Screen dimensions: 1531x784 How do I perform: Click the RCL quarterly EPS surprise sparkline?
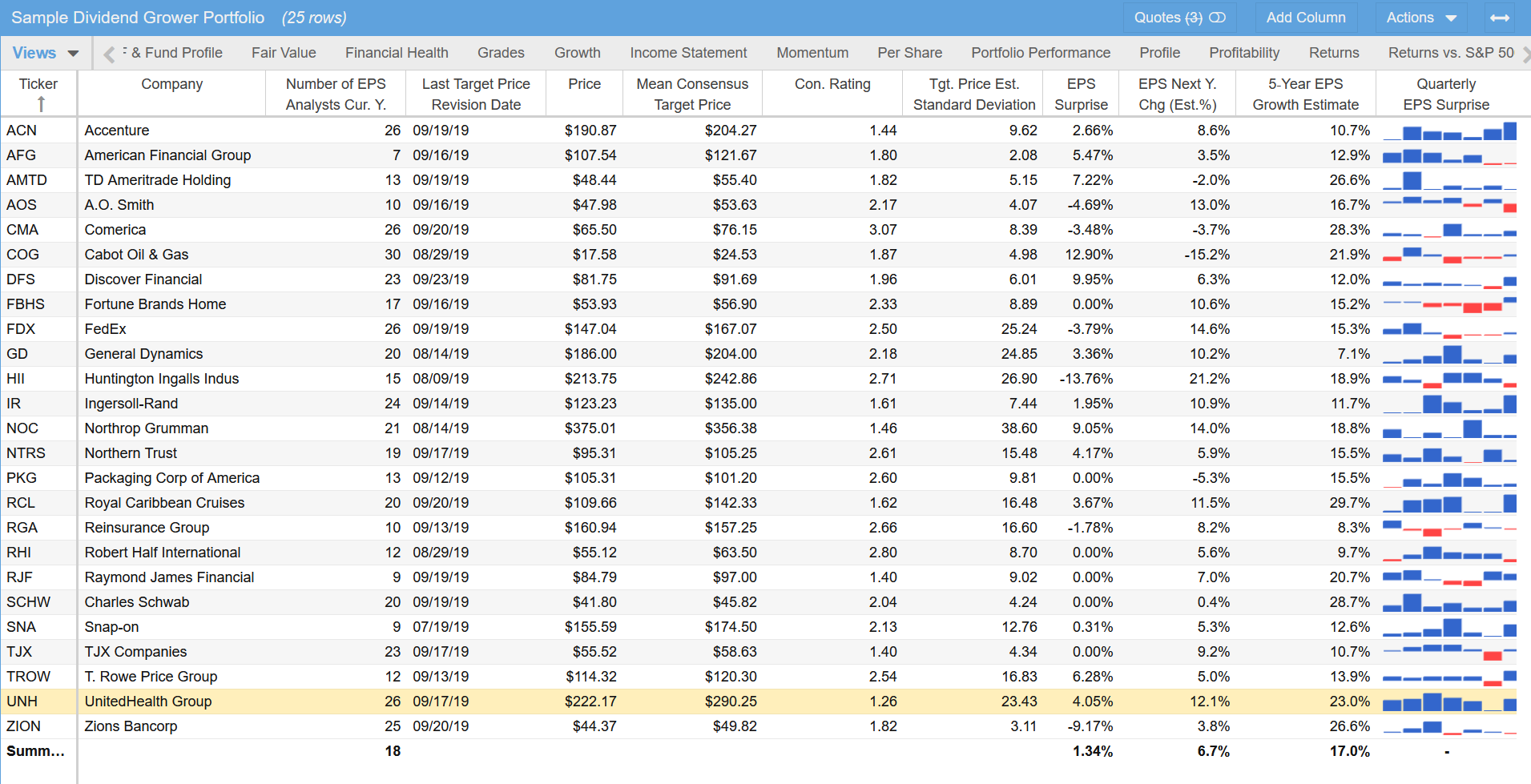point(1449,503)
